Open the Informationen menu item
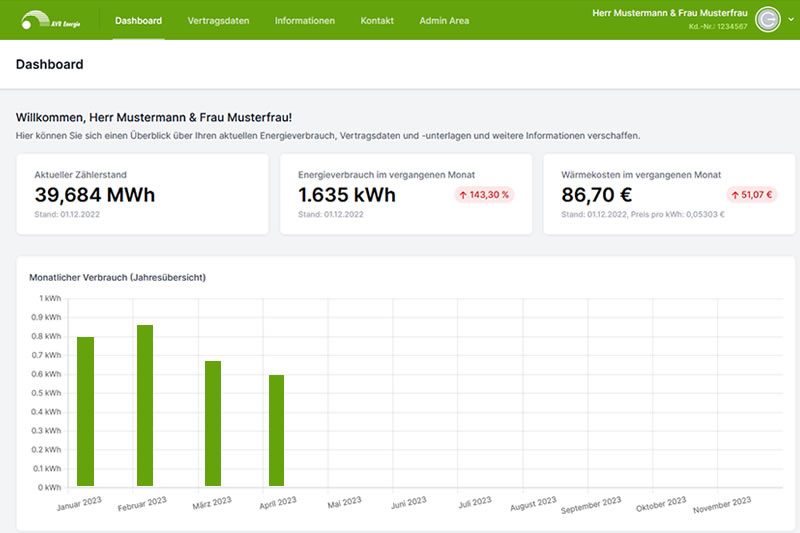Screen dimensions: 800x533 (305, 21)
